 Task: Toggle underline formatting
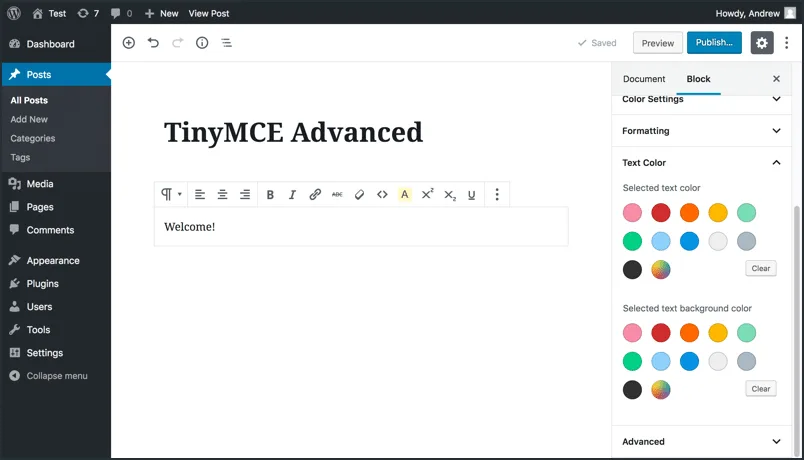click(x=471, y=195)
